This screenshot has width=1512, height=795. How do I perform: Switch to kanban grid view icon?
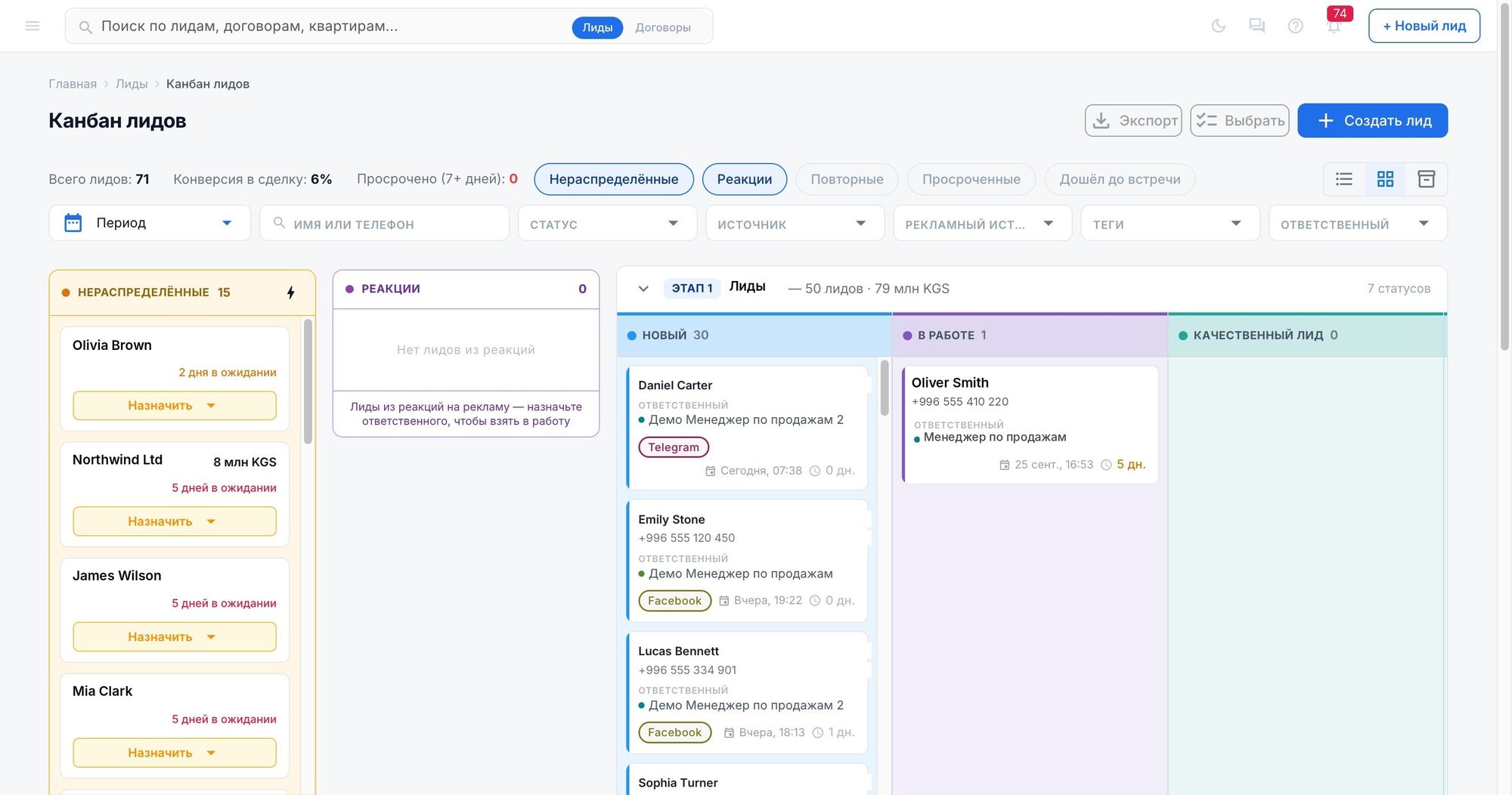tap(1385, 179)
